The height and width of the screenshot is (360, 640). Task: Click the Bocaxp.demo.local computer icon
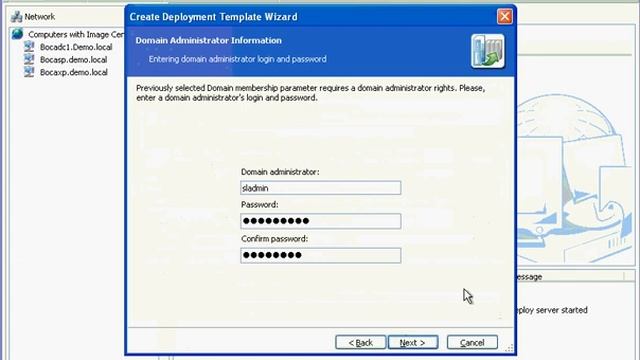29,72
